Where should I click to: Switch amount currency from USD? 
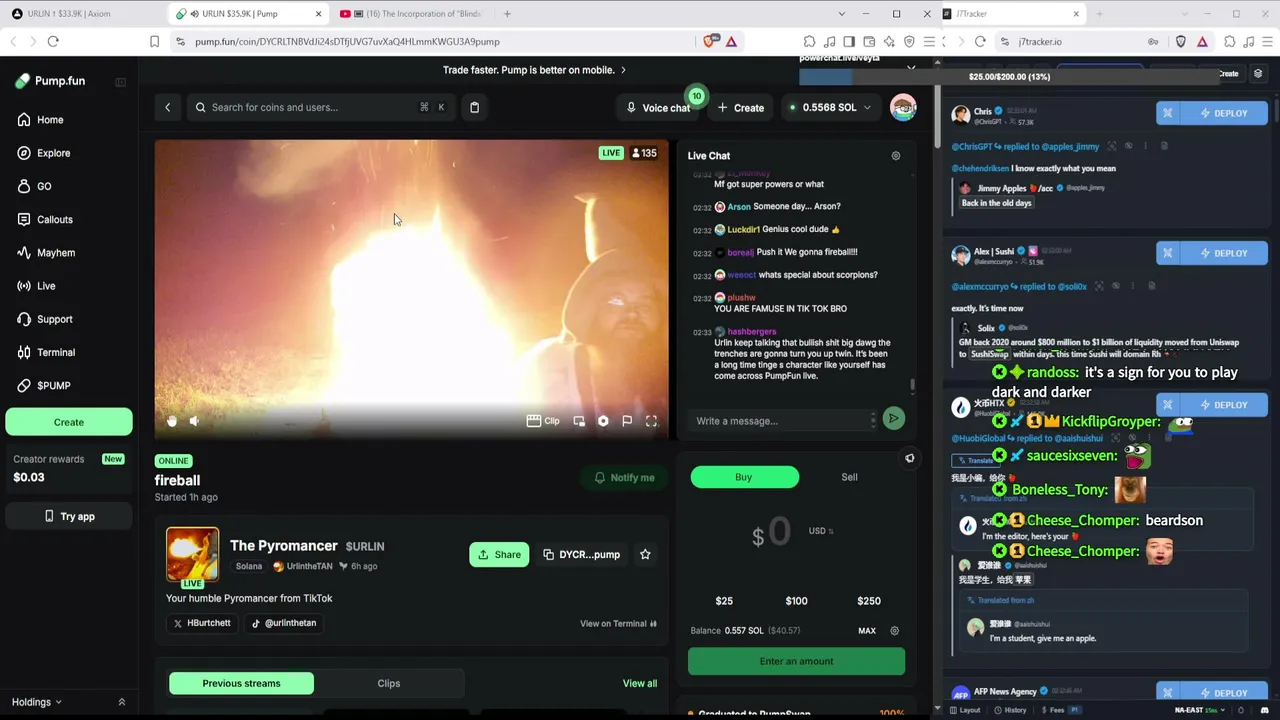[x=821, y=531]
